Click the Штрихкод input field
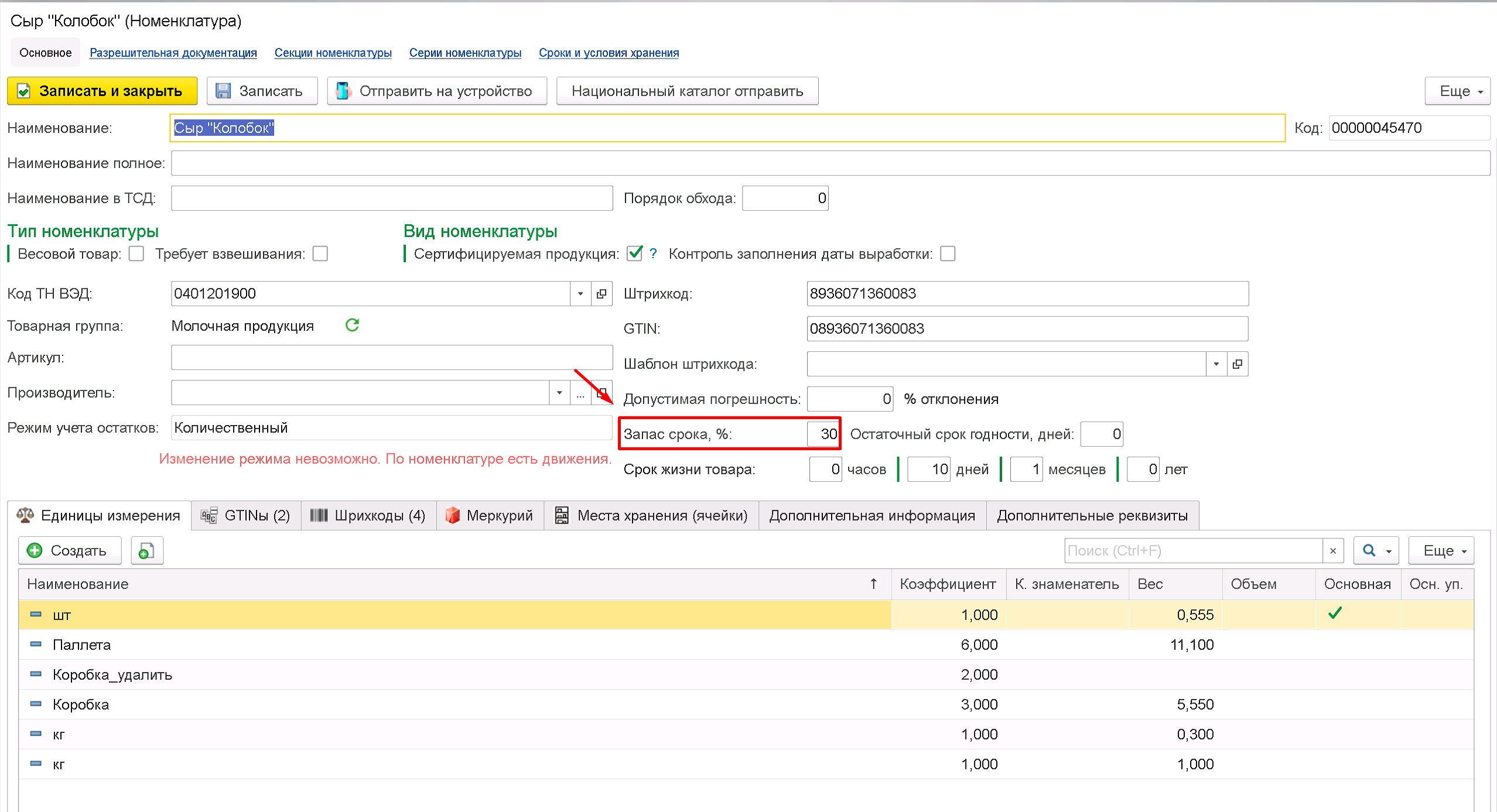Image resolution: width=1497 pixels, height=812 pixels. (1027, 294)
